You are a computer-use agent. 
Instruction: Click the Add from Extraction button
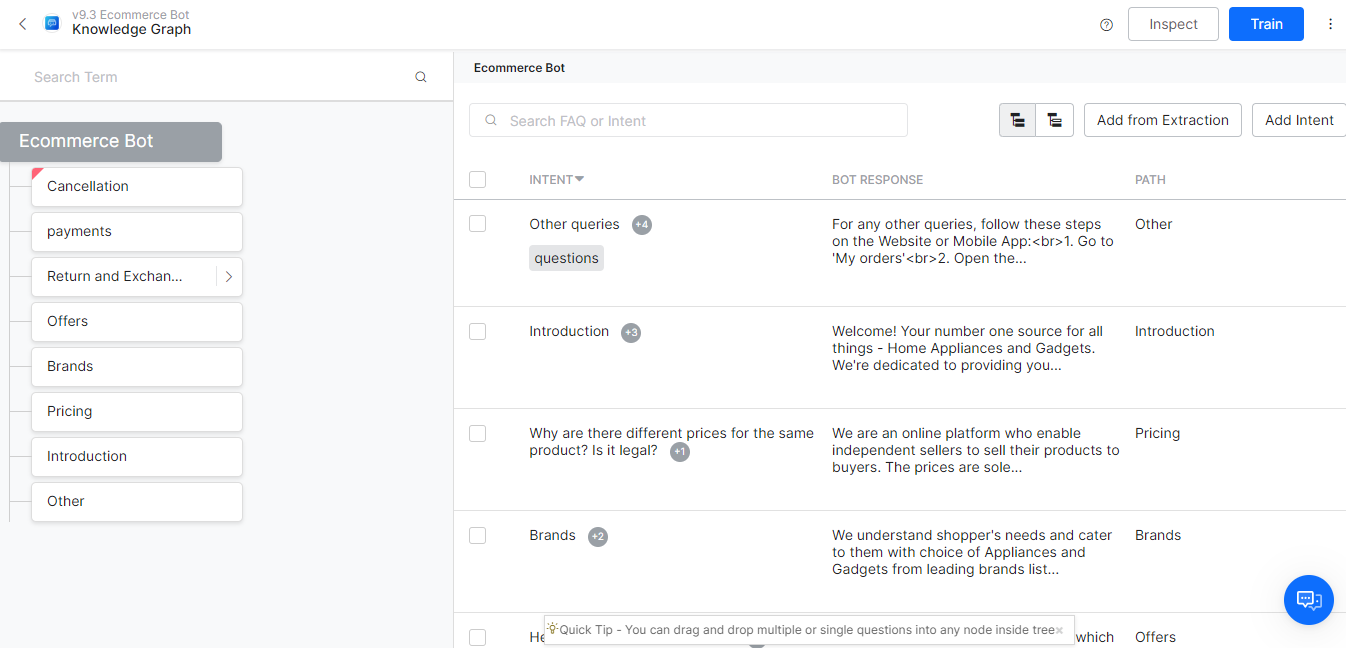click(1162, 120)
